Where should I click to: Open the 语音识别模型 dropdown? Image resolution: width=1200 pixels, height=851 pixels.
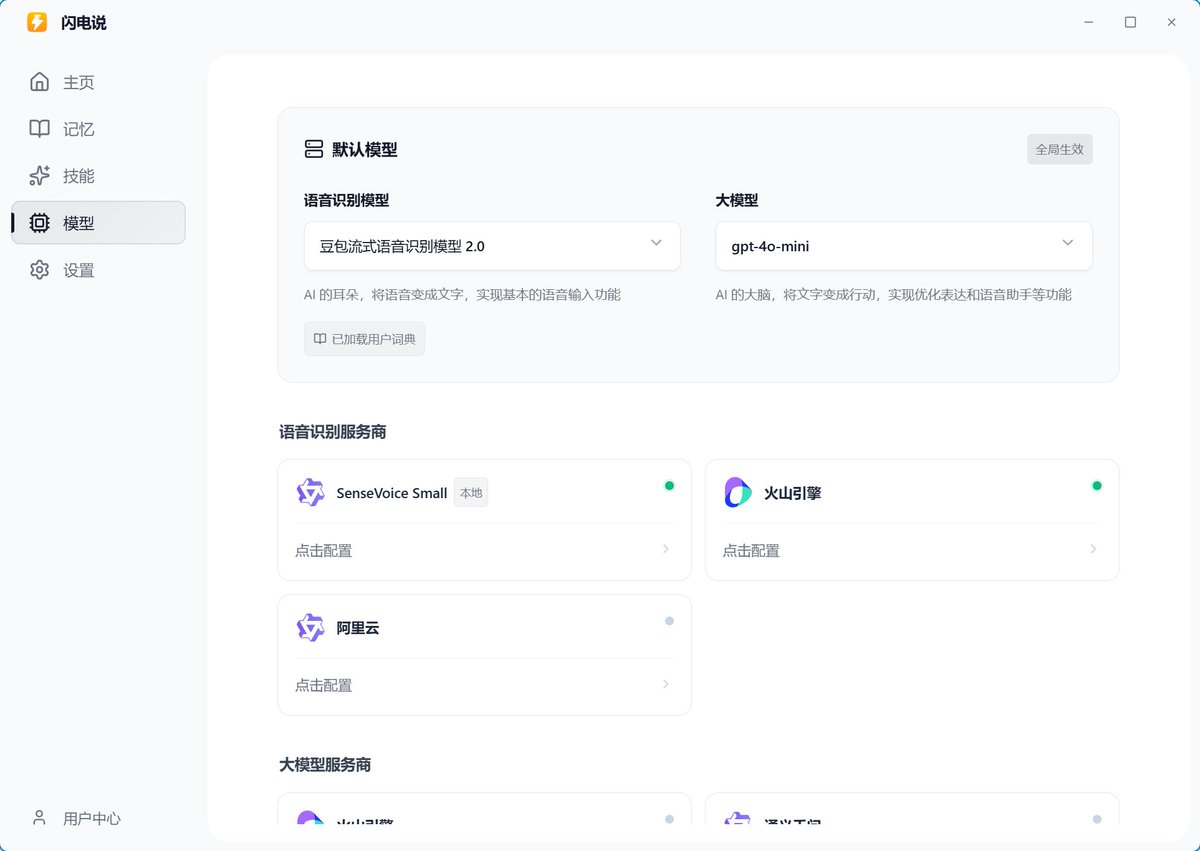click(492, 246)
